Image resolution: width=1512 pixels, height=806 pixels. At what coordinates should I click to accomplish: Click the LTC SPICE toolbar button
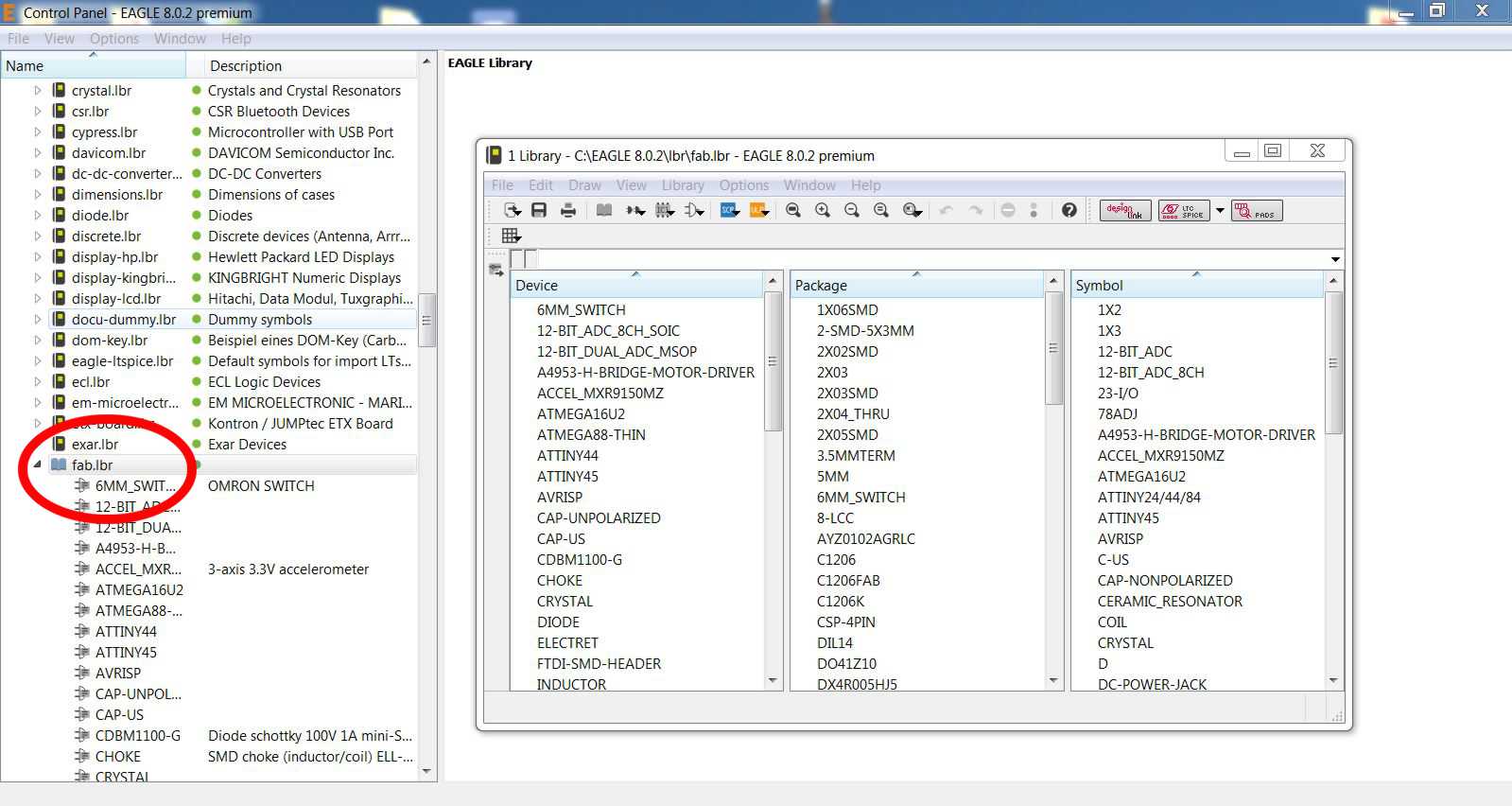pos(1184,210)
